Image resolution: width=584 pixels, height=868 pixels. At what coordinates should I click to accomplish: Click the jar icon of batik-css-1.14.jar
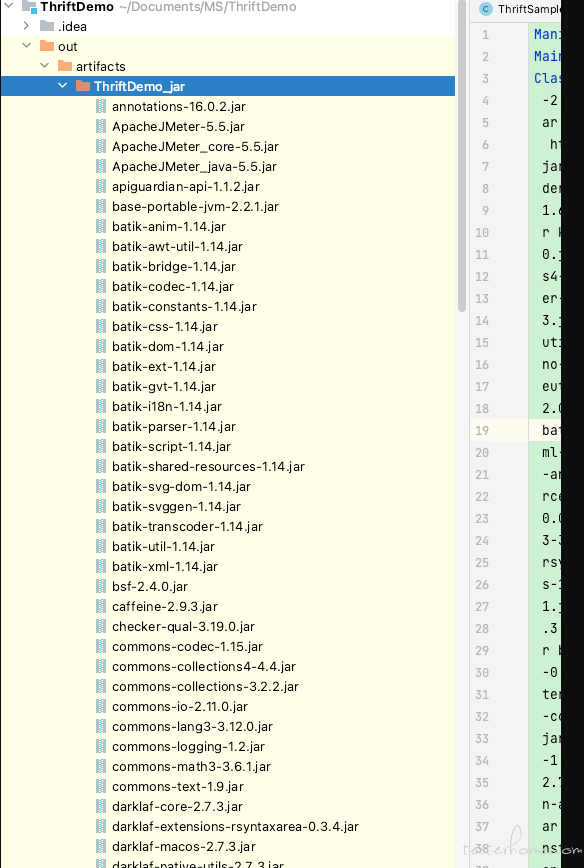coord(101,326)
